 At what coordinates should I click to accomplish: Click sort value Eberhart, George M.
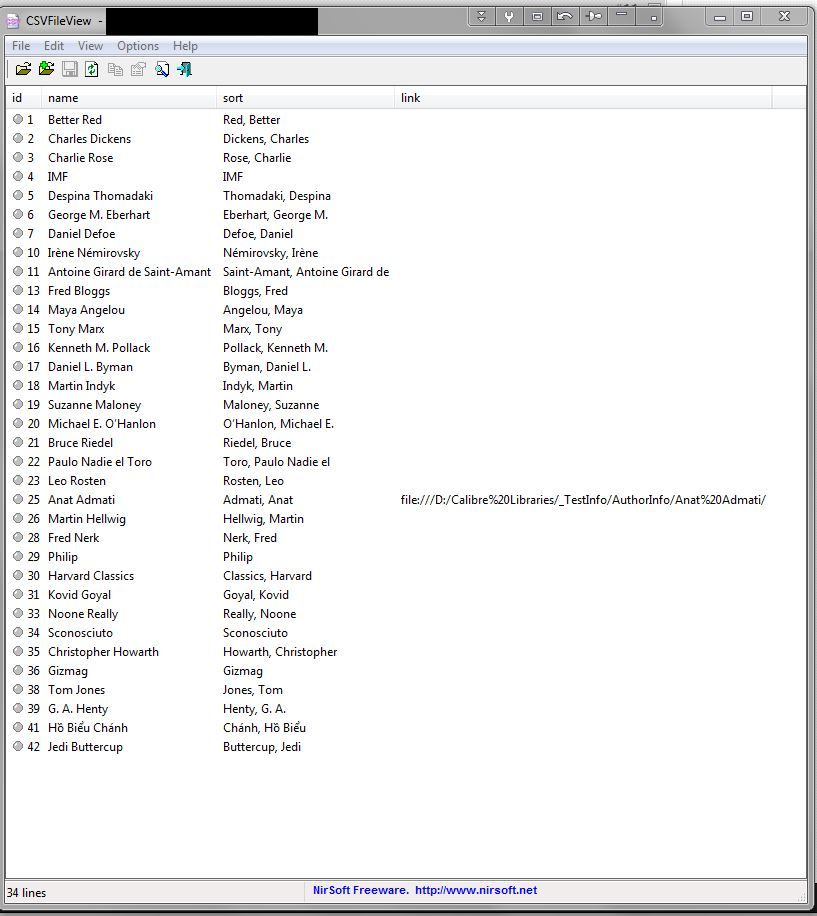point(276,214)
